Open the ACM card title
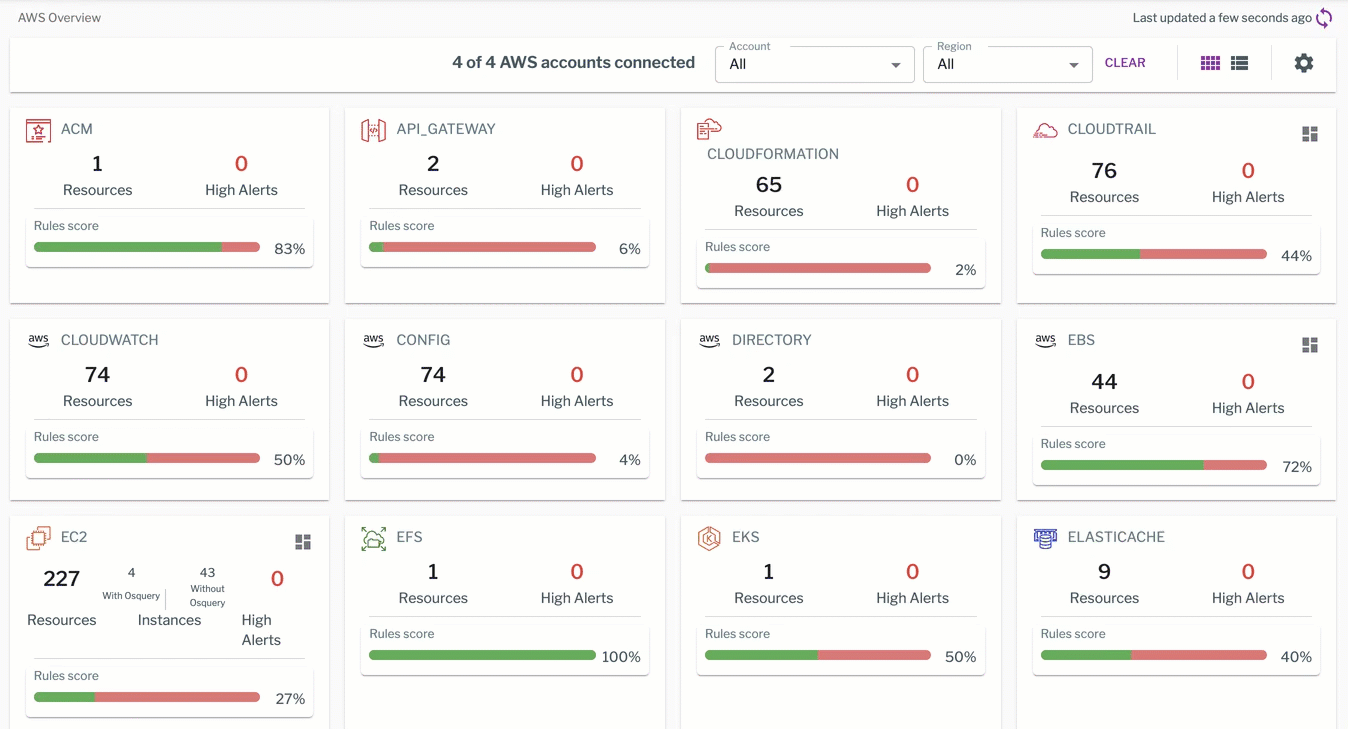 pos(77,129)
